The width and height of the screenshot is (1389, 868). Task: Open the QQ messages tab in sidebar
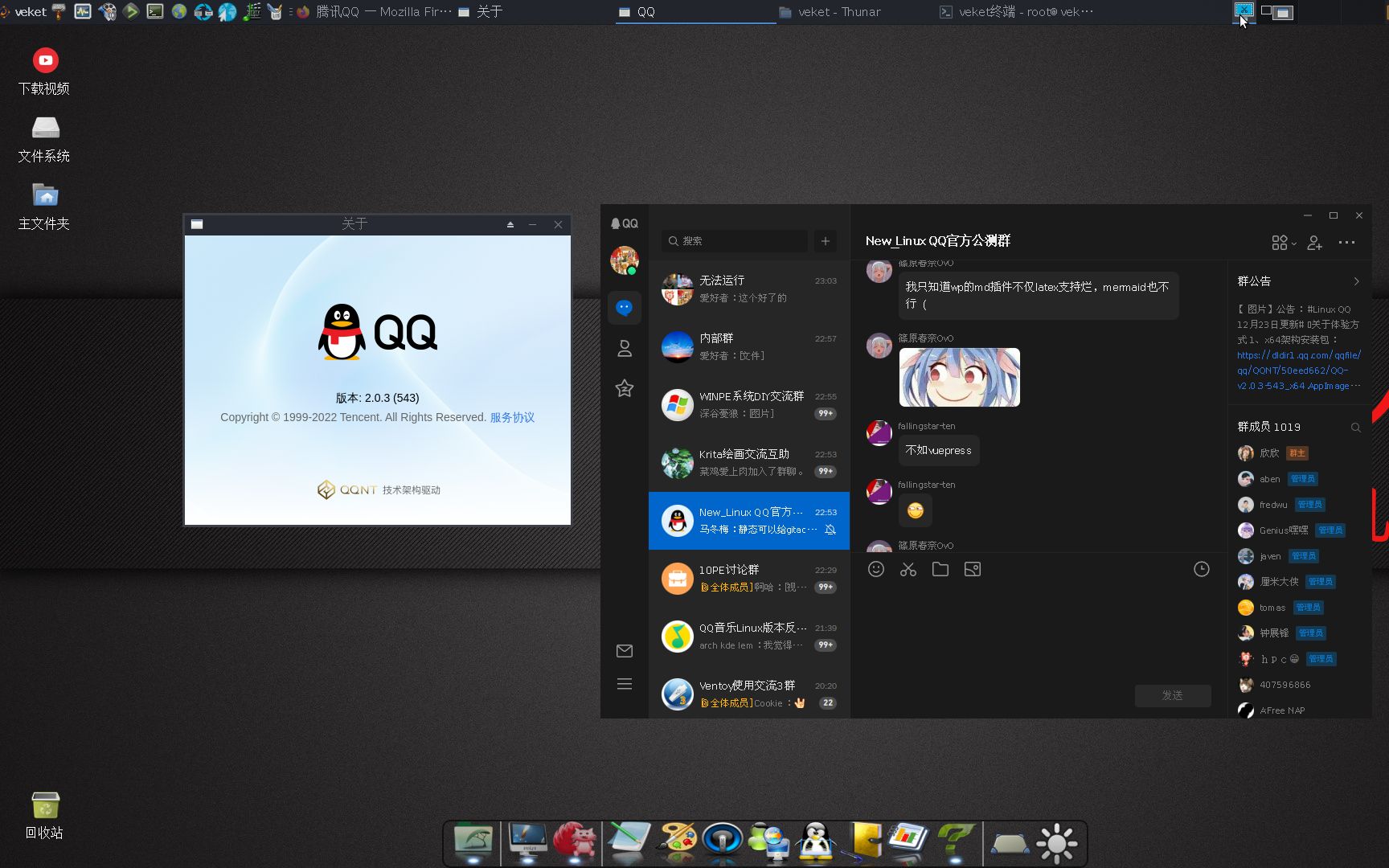point(624,308)
